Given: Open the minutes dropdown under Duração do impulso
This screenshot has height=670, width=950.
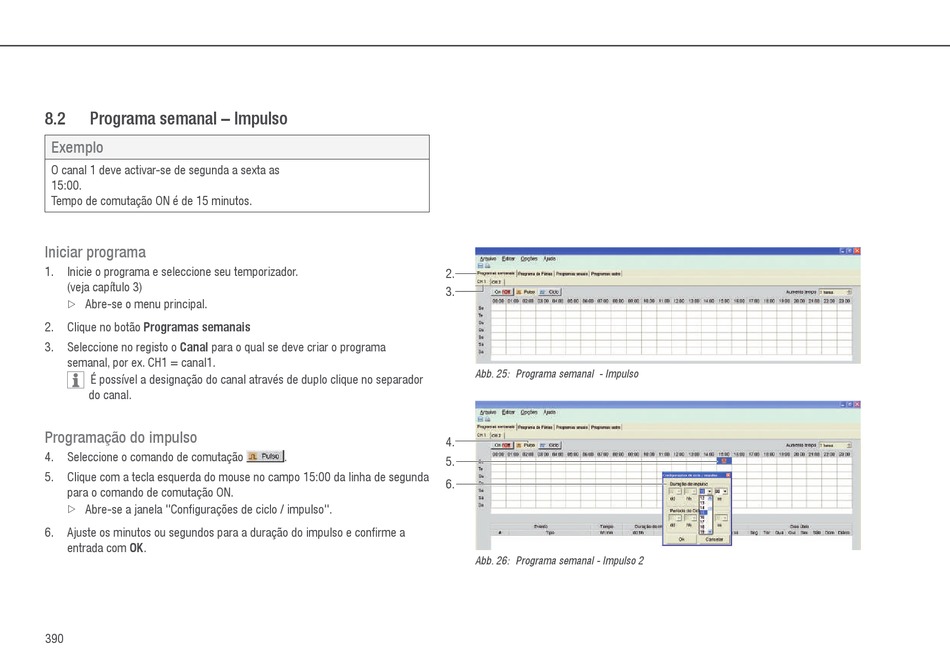Looking at the screenshot, I should [x=706, y=491].
